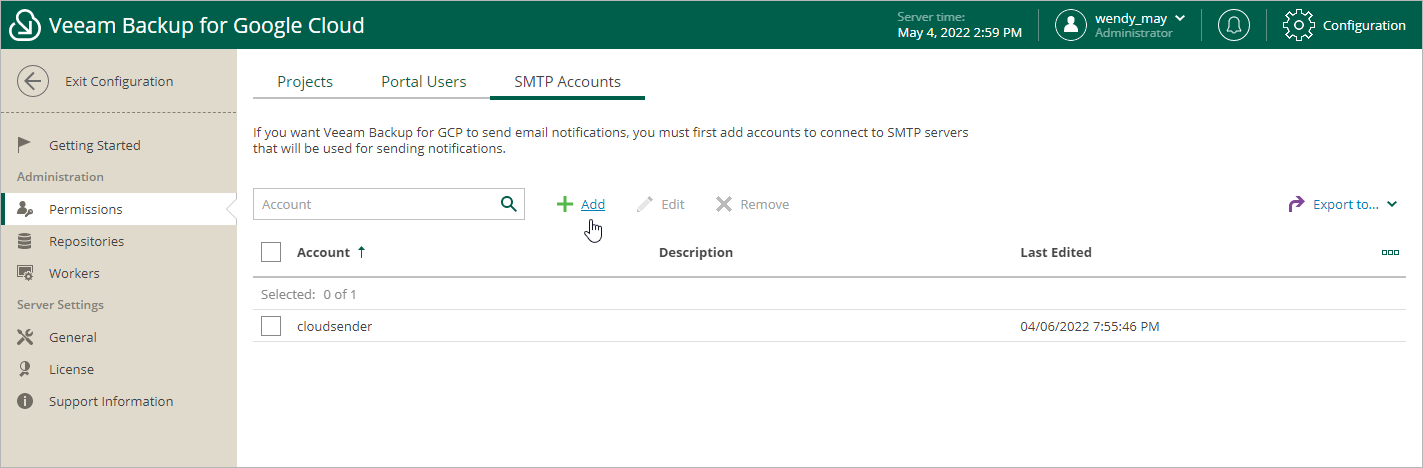Select the SMTP Accounts tab
This screenshot has height=468, width=1423.
point(567,82)
